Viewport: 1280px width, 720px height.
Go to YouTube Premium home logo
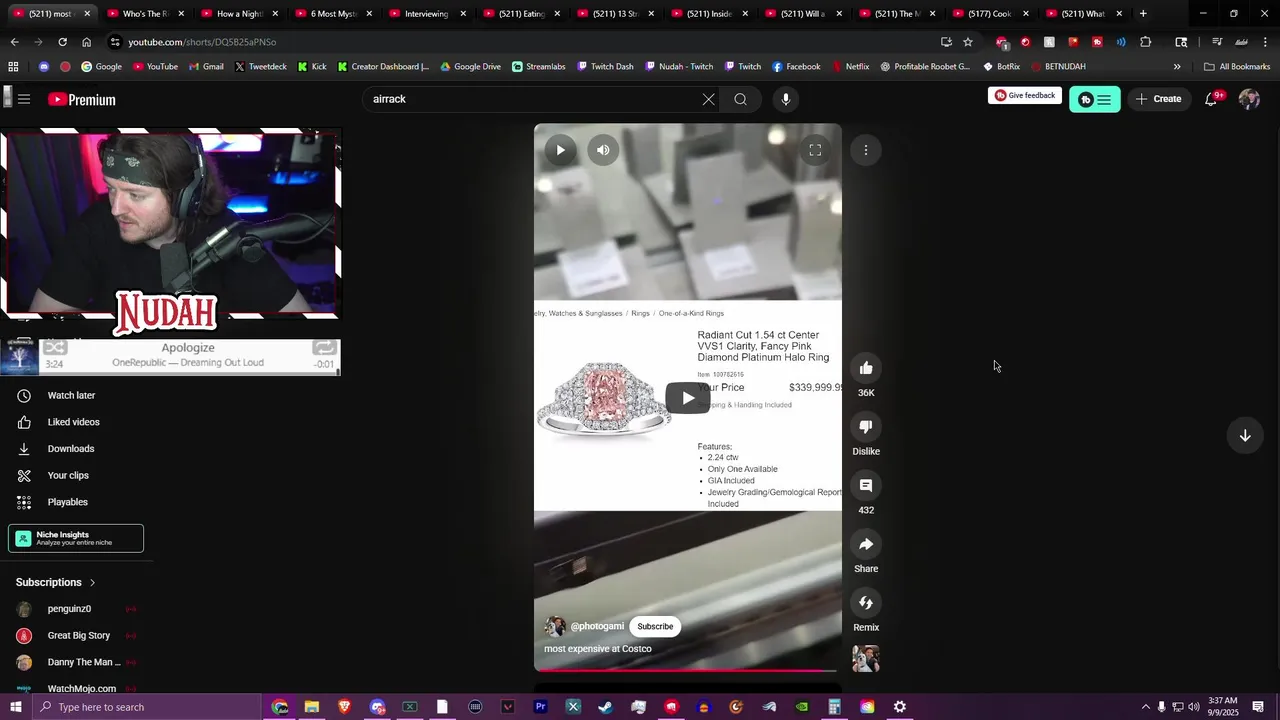coord(82,99)
